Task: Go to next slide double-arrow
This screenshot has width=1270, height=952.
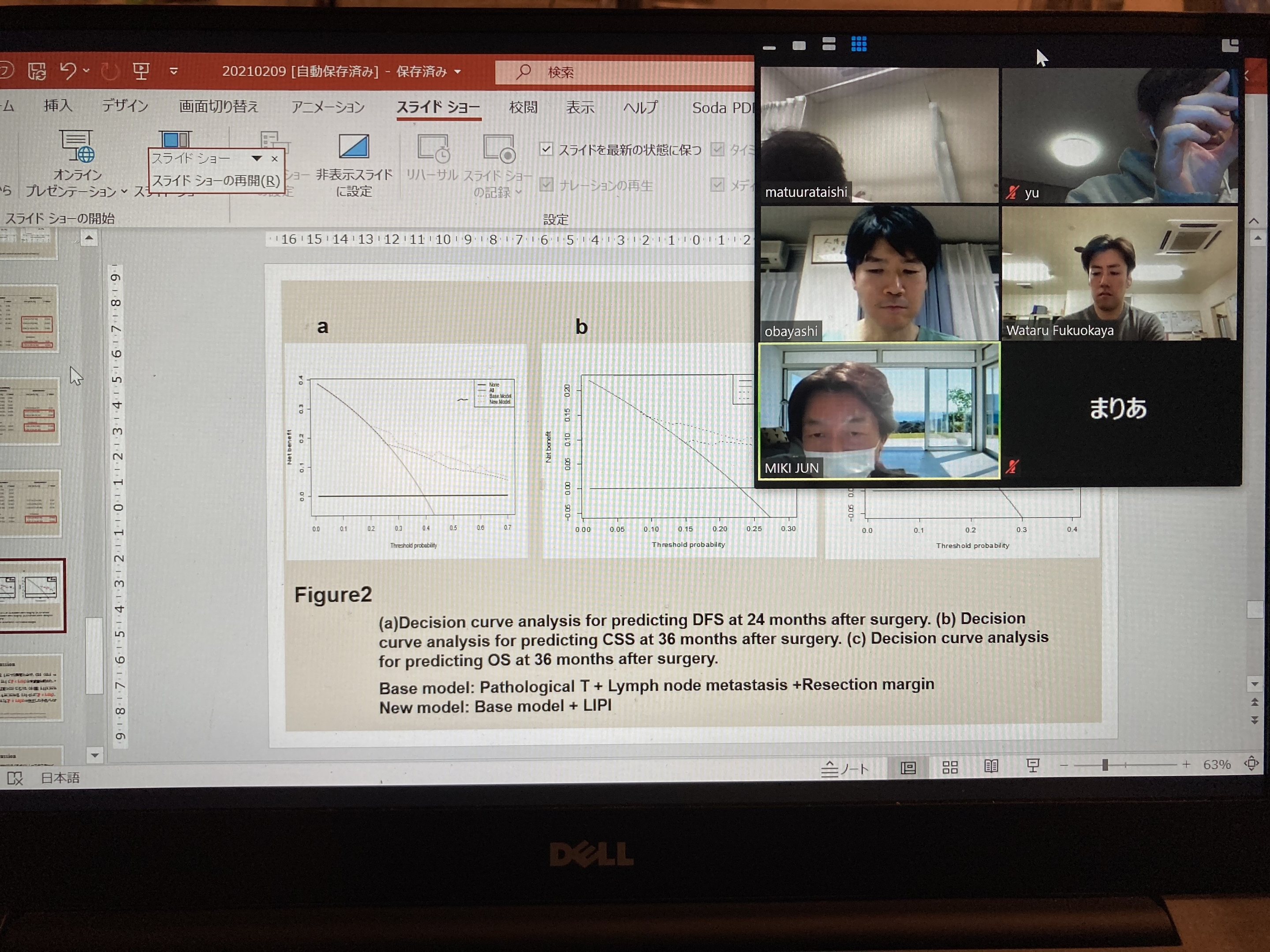Action: (x=1255, y=720)
